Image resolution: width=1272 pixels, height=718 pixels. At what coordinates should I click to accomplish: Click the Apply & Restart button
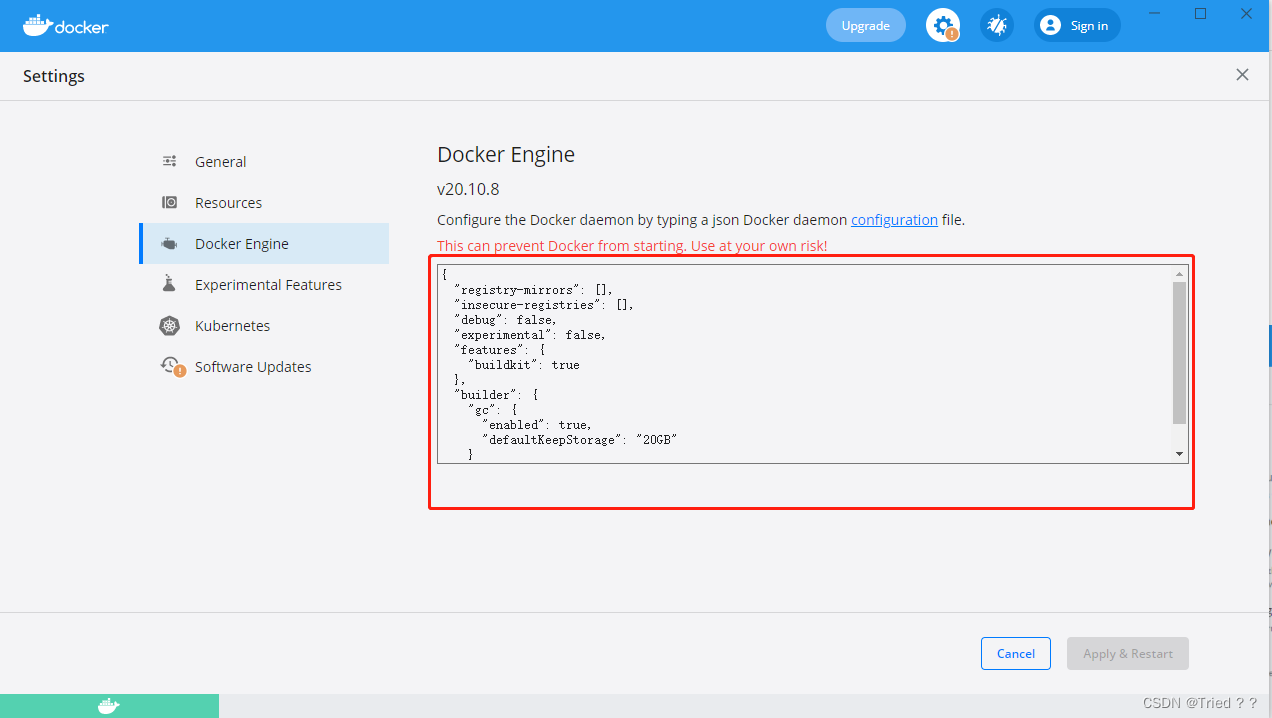1128,653
